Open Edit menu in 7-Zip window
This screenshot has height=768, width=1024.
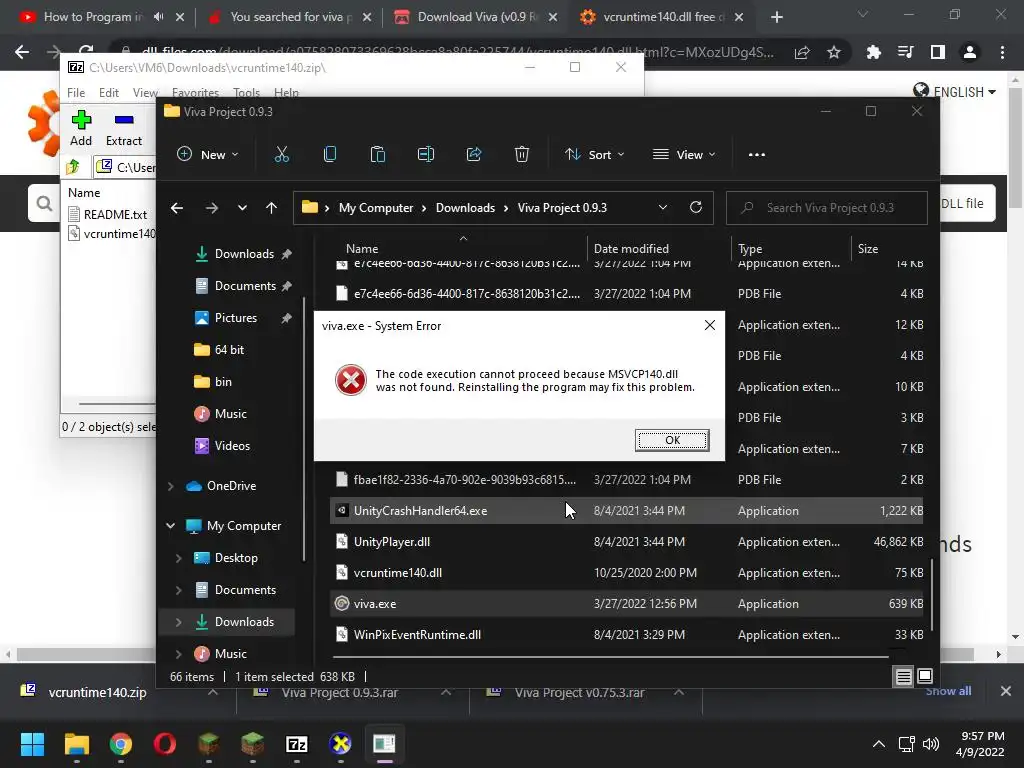(x=108, y=93)
